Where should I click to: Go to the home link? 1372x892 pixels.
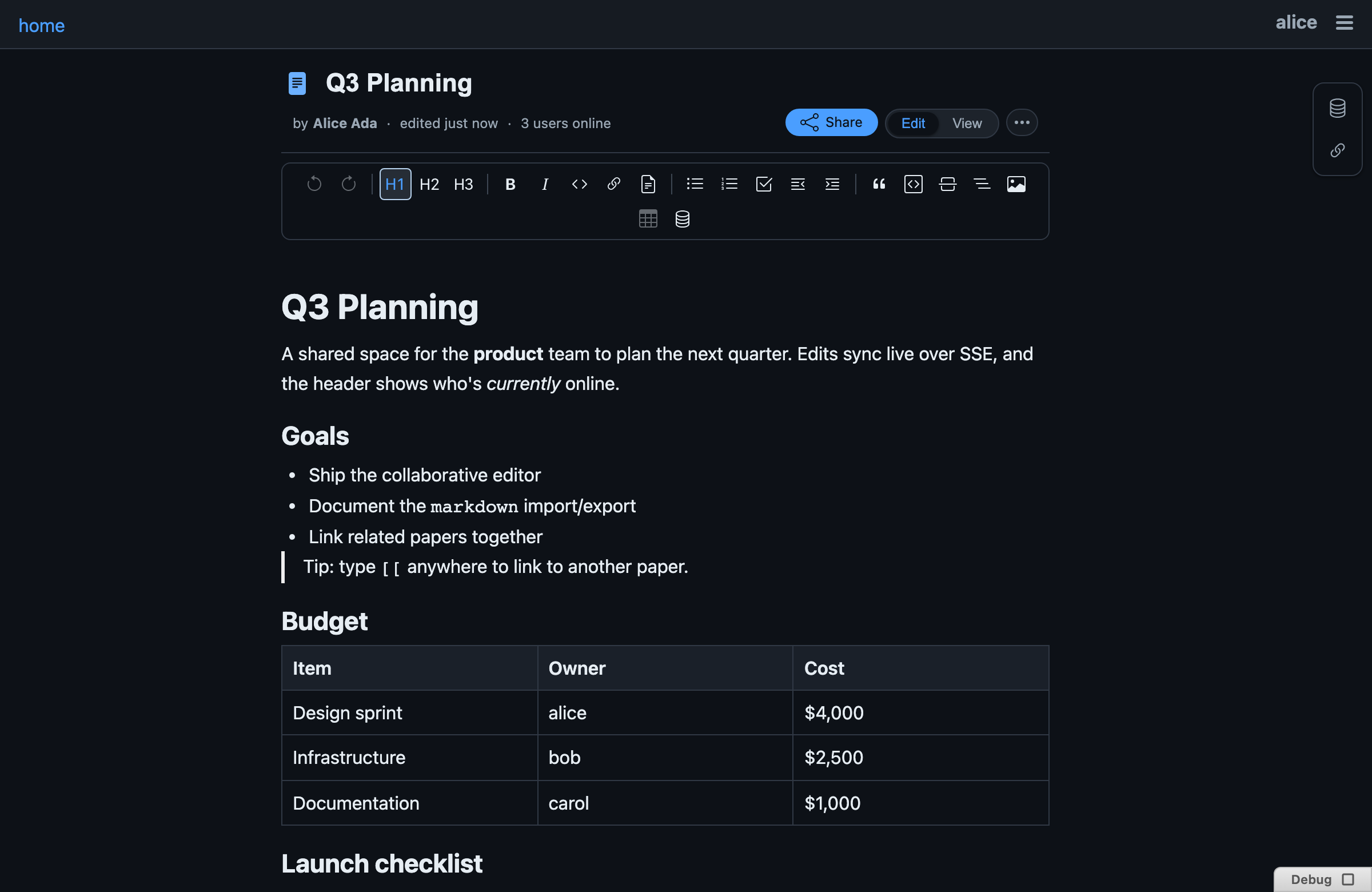pos(42,25)
